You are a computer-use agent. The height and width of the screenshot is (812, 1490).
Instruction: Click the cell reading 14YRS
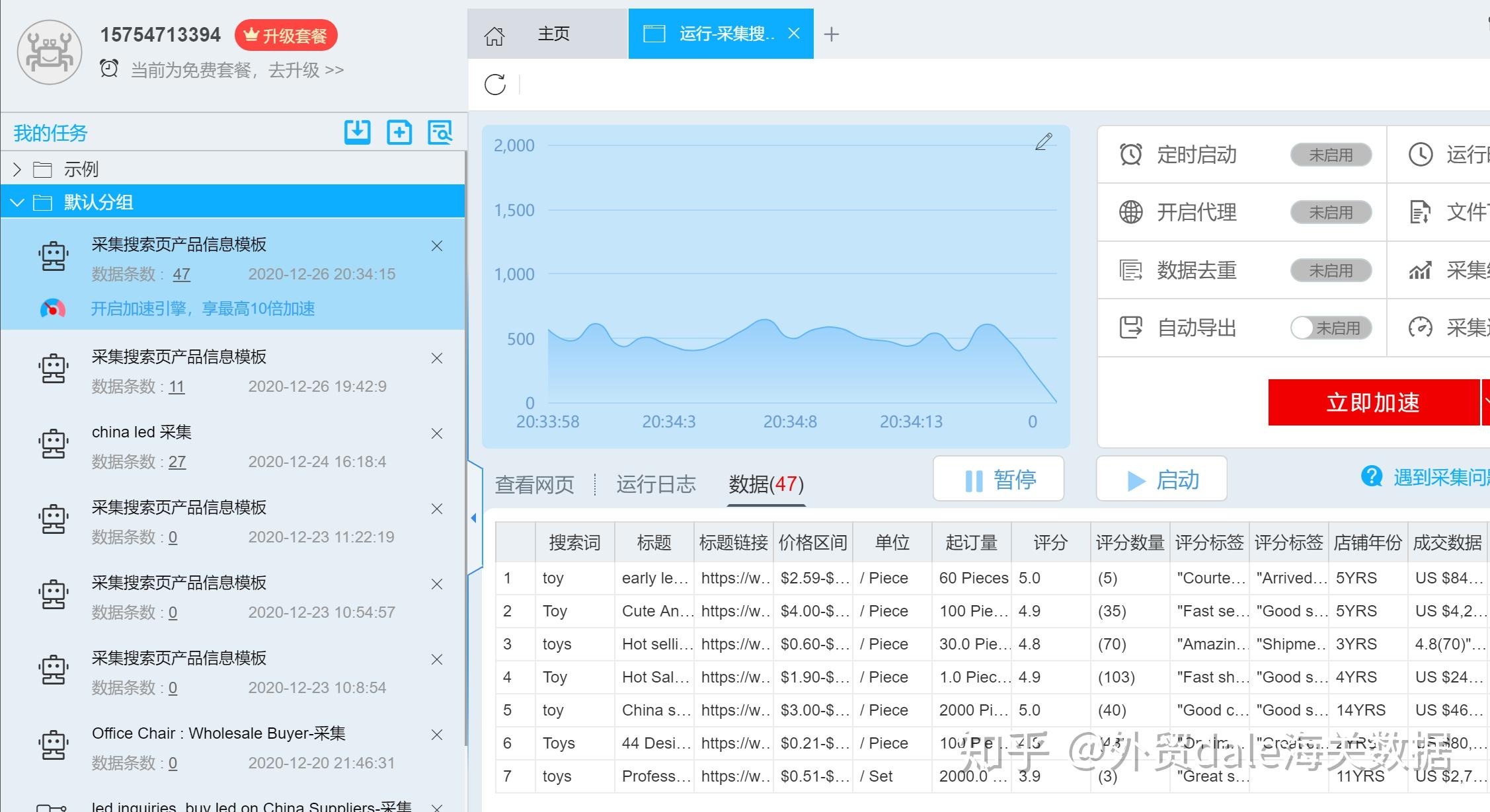point(1368,710)
